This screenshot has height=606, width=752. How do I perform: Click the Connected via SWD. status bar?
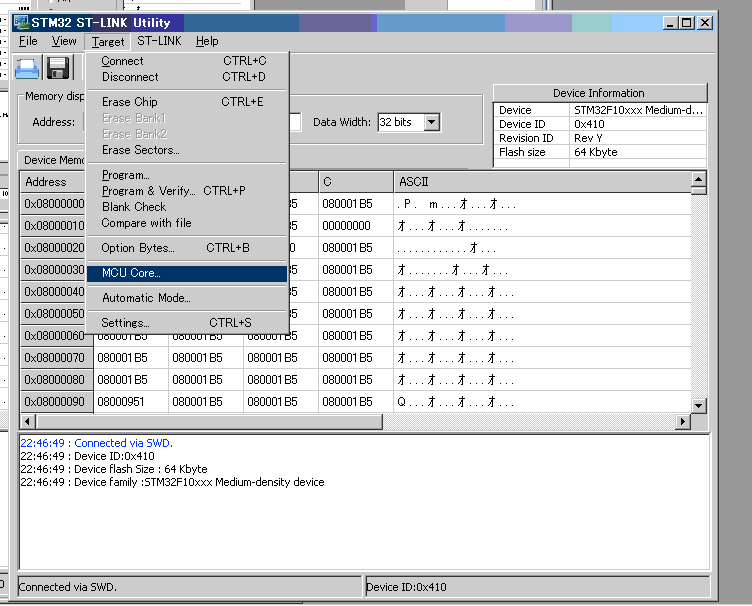click(189, 587)
